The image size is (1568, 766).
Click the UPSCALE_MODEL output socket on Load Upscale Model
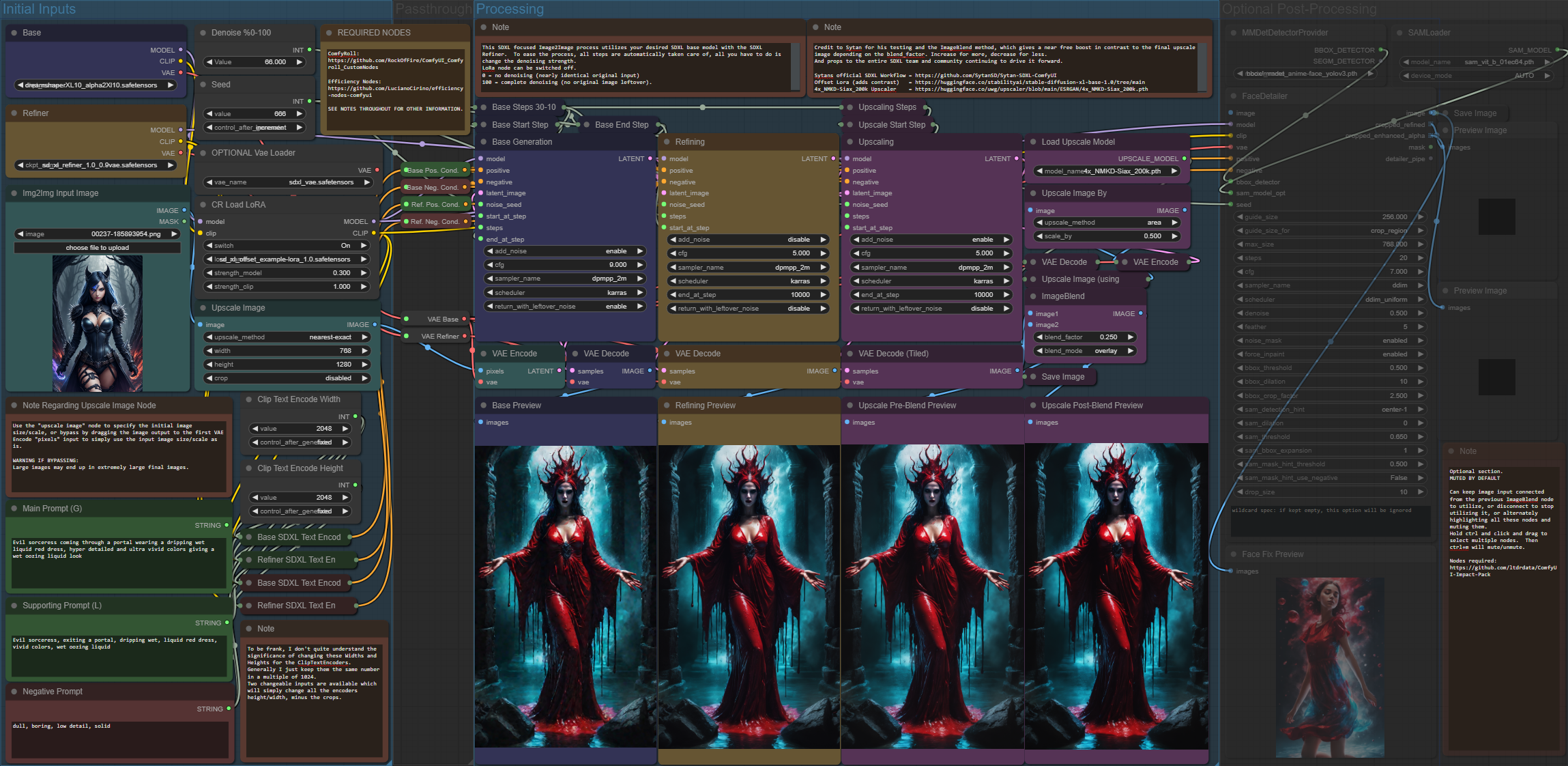coord(1184,158)
